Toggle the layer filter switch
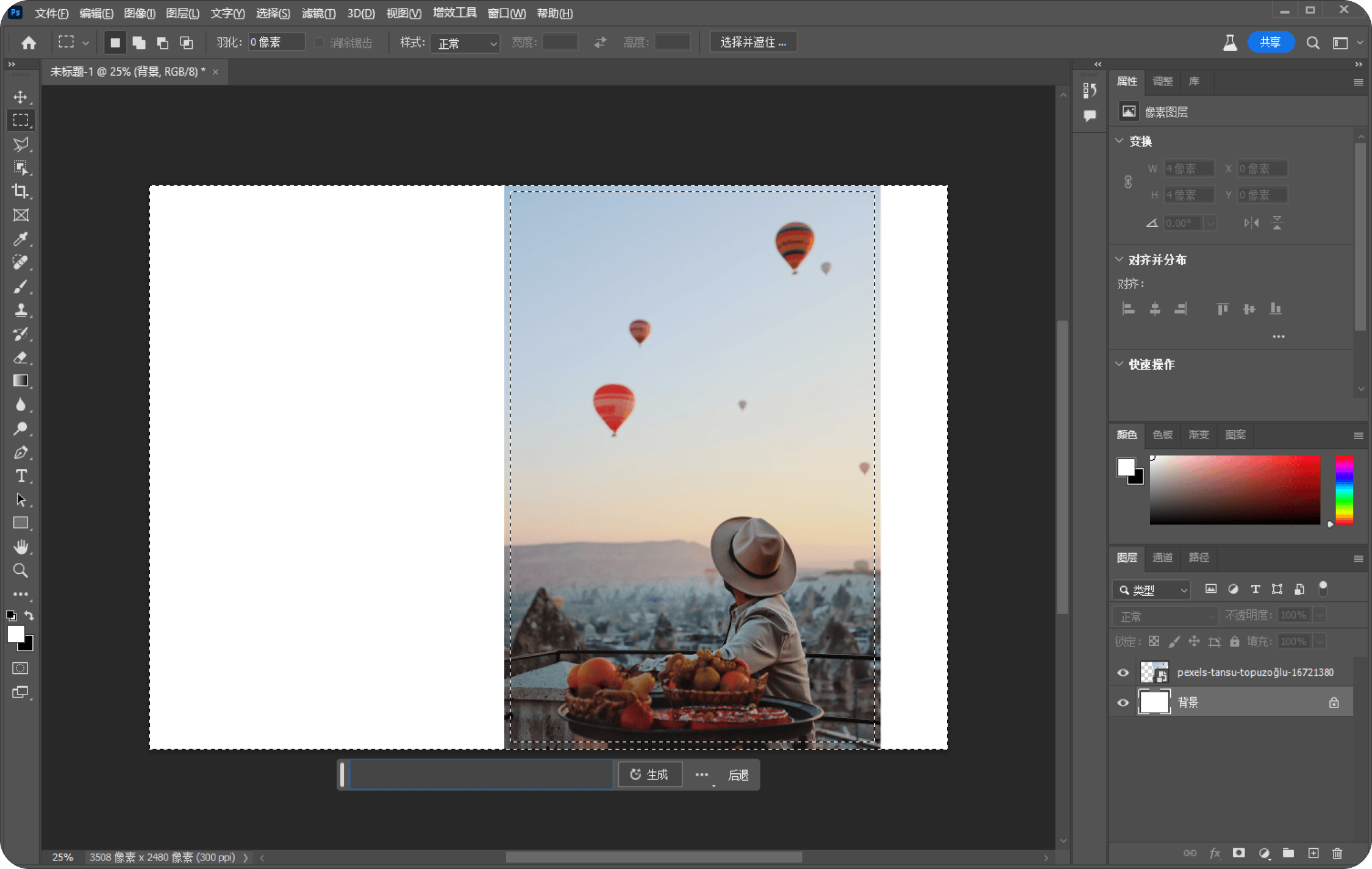Viewport: 1372px width, 869px height. (1323, 588)
